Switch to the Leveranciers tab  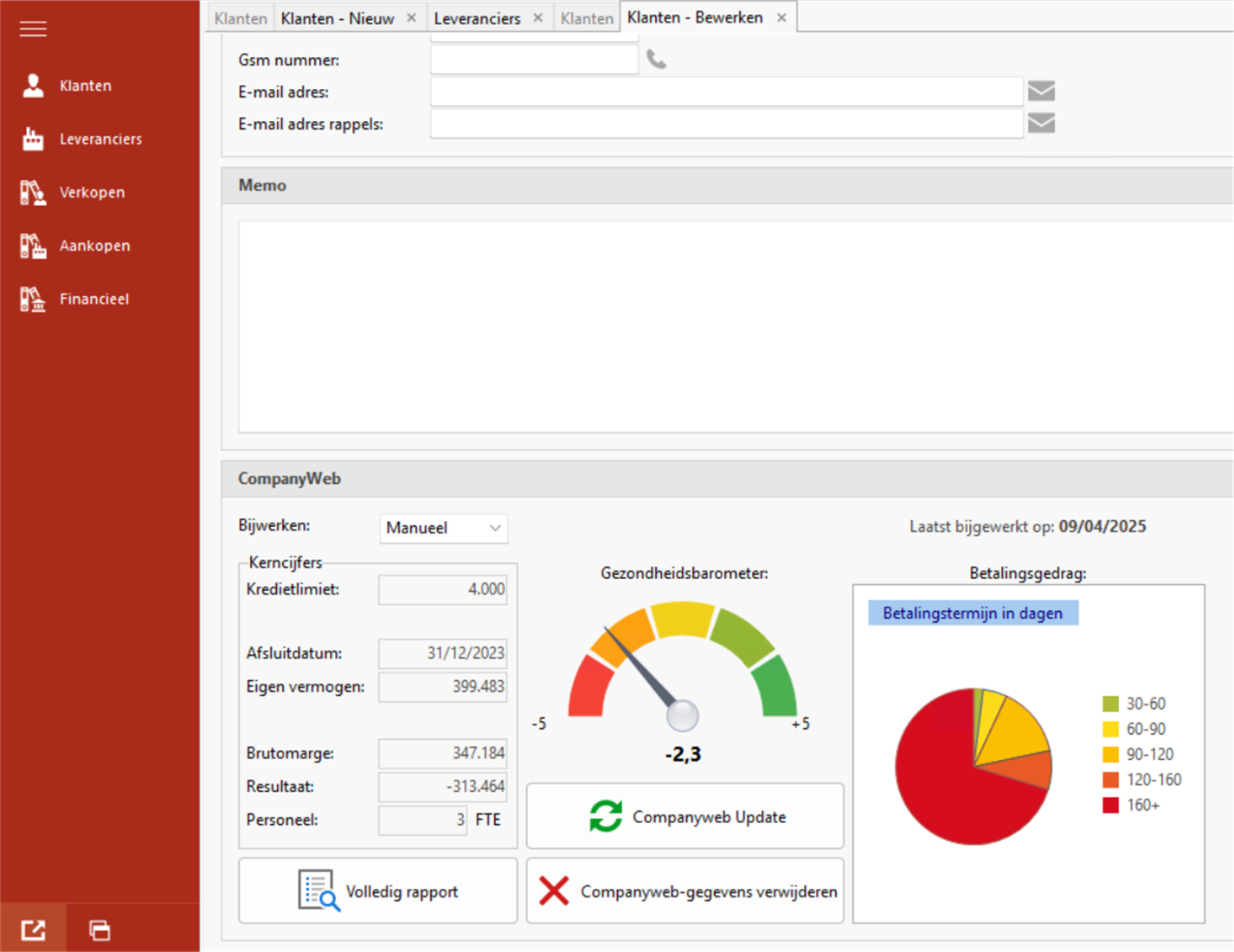[x=477, y=18]
